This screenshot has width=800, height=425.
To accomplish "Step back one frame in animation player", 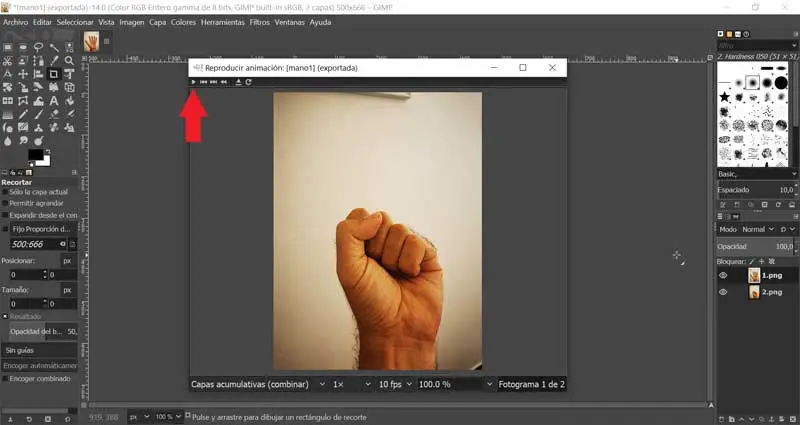I will point(203,82).
